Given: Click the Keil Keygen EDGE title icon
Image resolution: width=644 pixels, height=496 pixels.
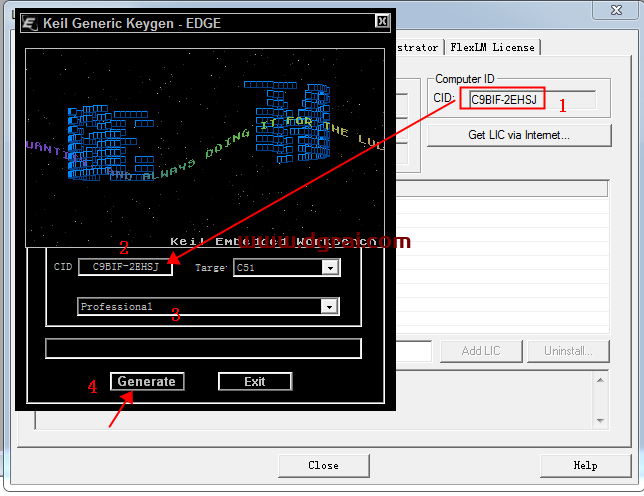Looking at the screenshot, I should (30, 21).
